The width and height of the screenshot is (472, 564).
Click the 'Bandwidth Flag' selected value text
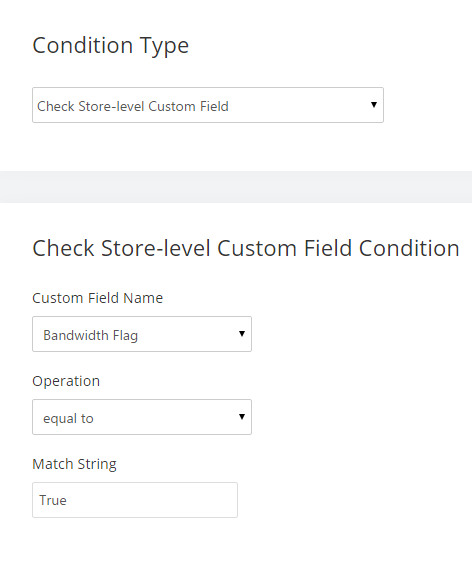pos(90,335)
